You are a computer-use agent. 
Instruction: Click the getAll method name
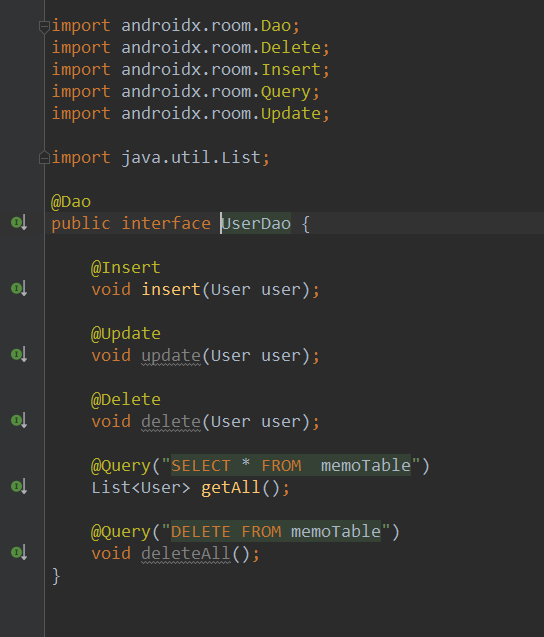pyautogui.click(x=231, y=488)
